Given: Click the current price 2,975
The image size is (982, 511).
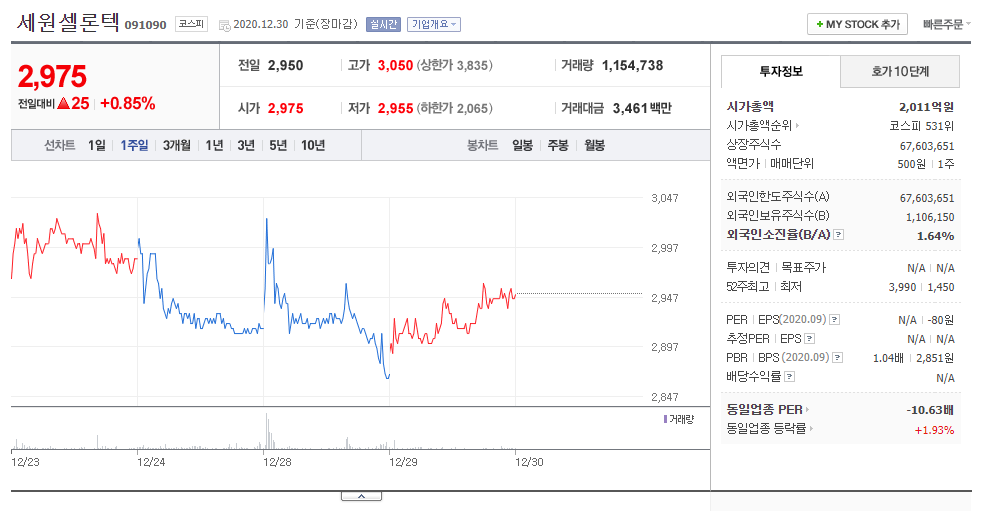Looking at the screenshot, I should (x=53, y=77).
